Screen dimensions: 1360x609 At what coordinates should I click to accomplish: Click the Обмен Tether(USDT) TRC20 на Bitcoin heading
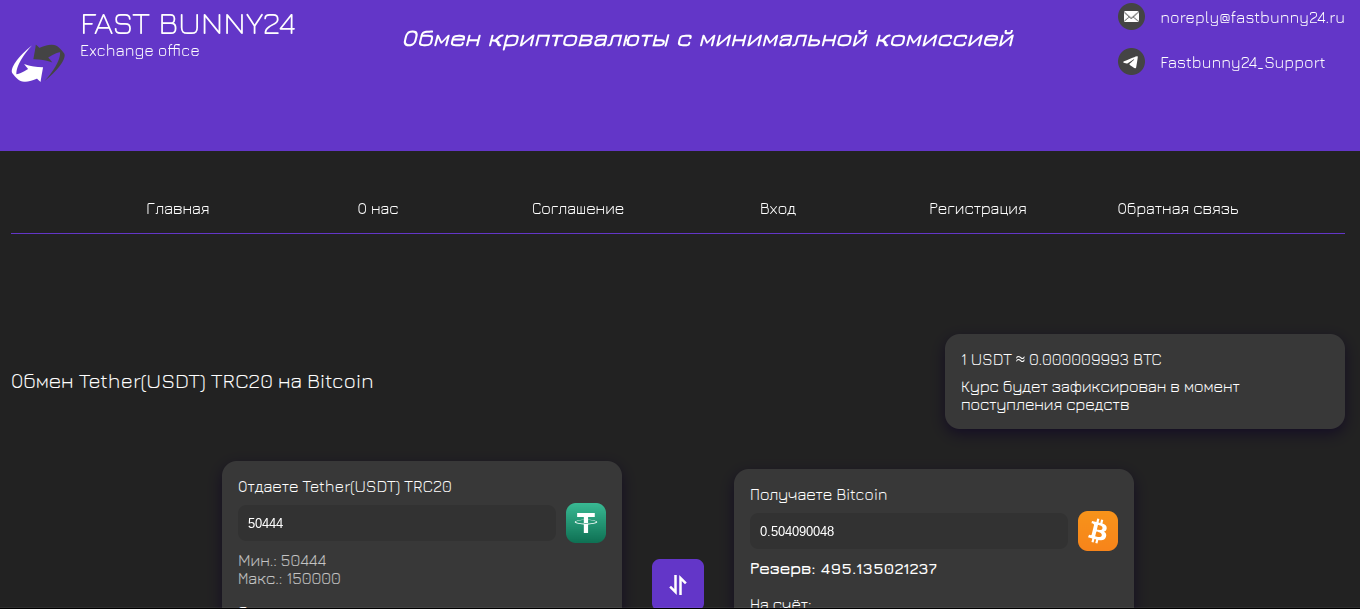(192, 382)
